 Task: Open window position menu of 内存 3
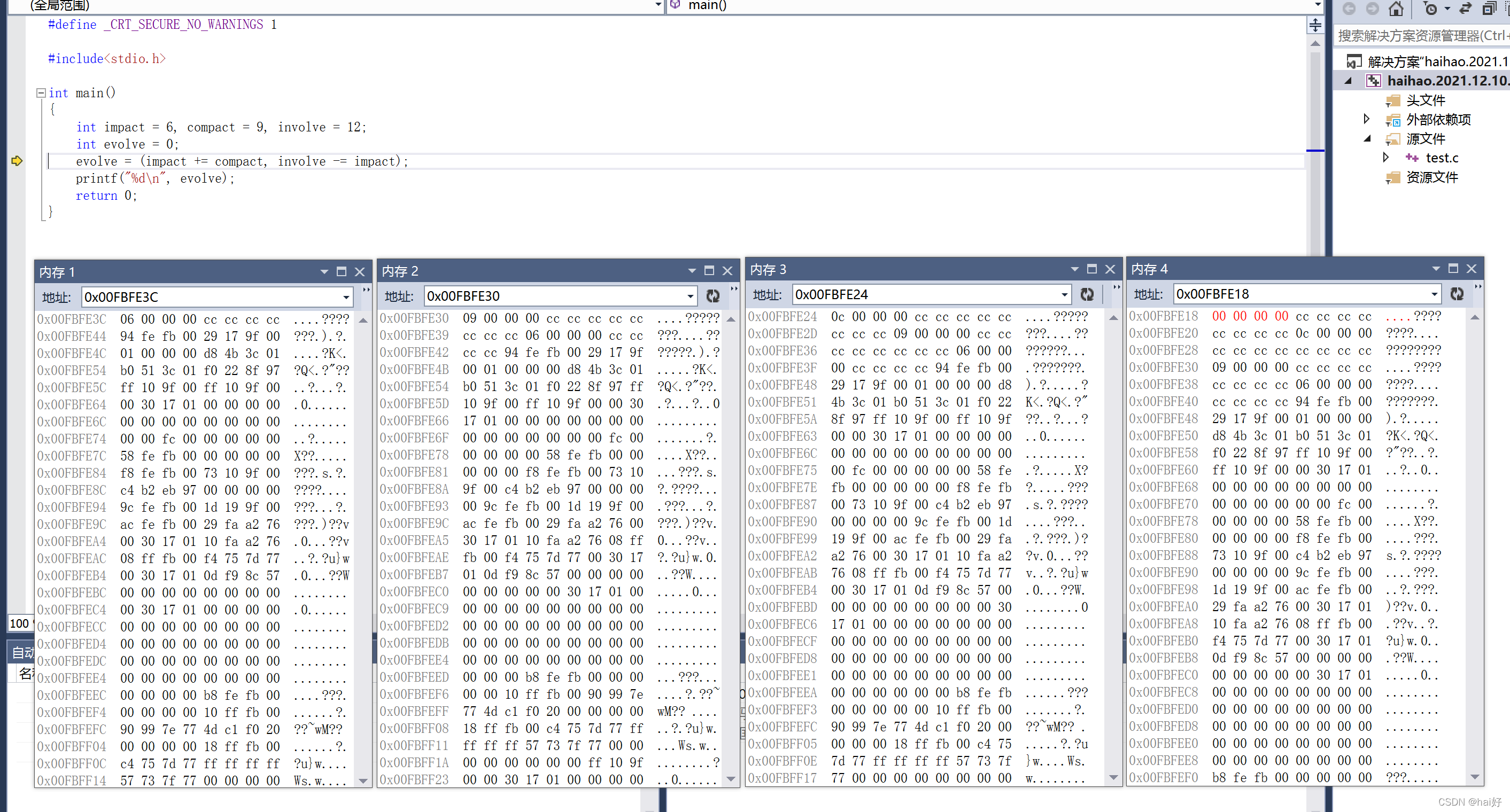1074,269
